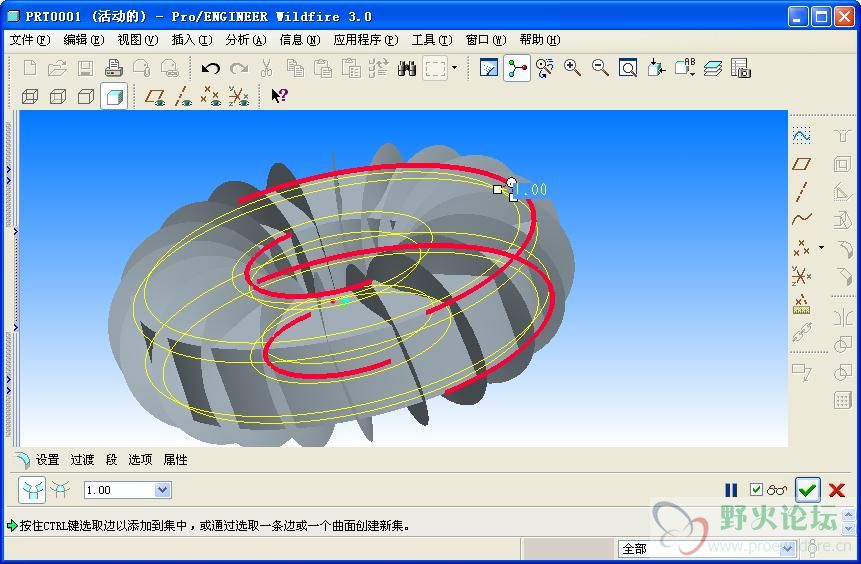This screenshot has width=861, height=564.
Task: Click the Paste clipboard icon
Action: click(322, 68)
